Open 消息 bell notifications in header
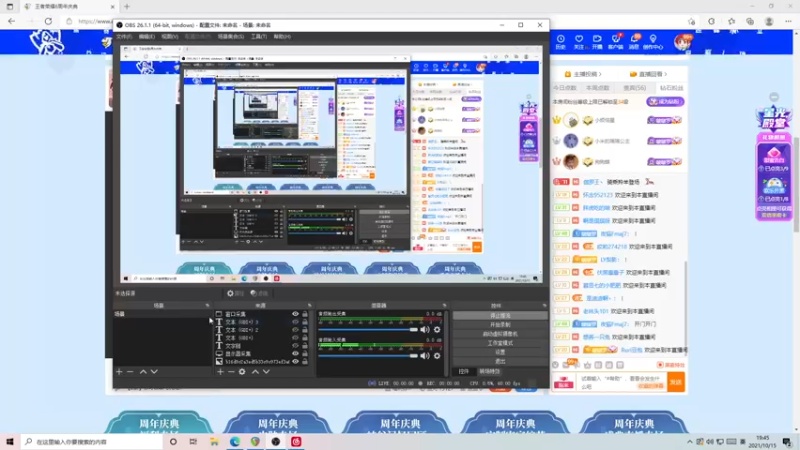This screenshot has width=800, height=450. point(634,42)
